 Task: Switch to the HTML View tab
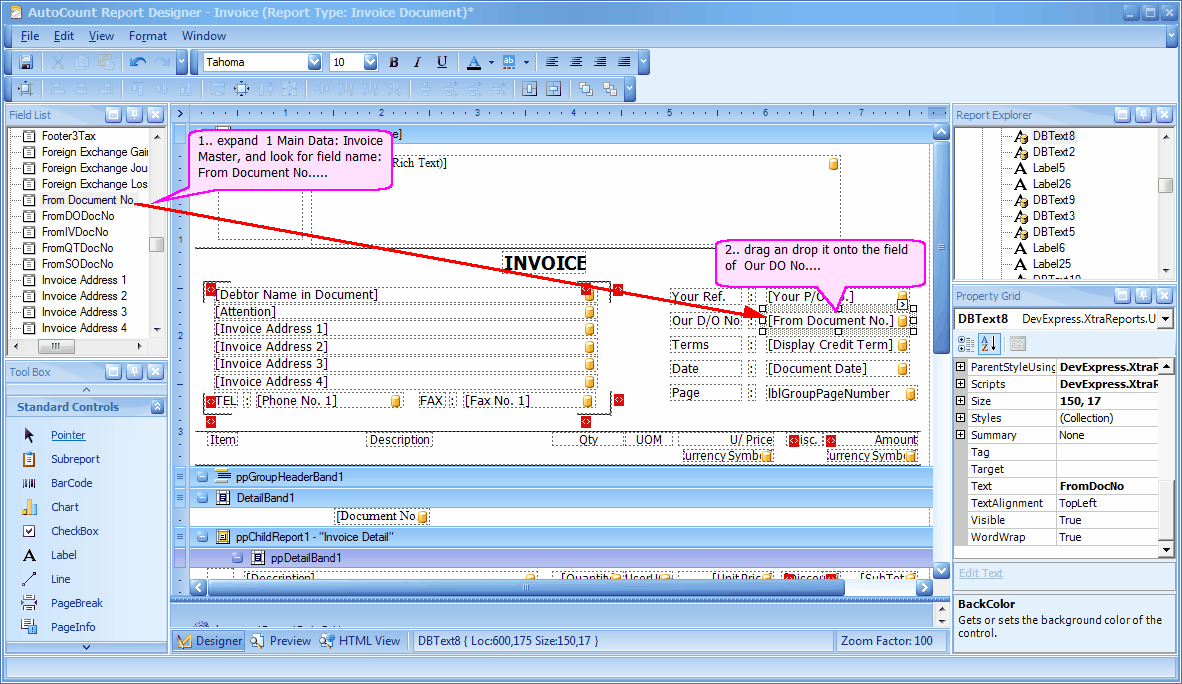click(360, 641)
